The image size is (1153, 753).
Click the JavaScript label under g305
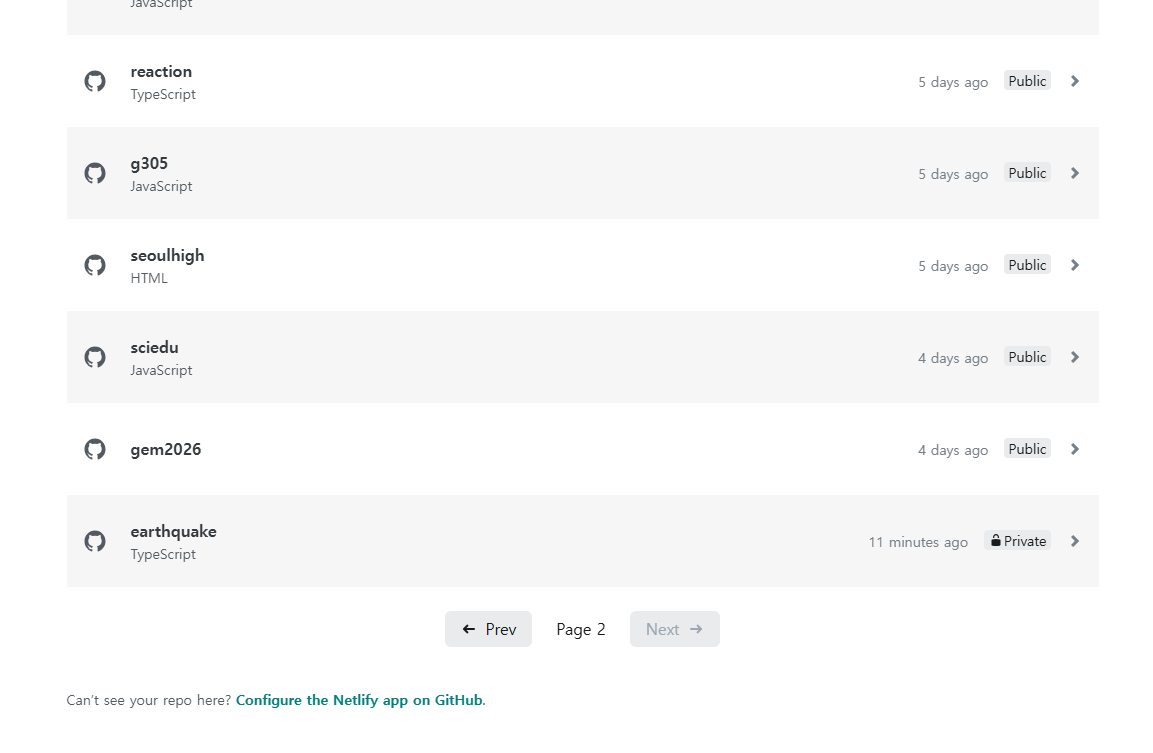point(161,186)
